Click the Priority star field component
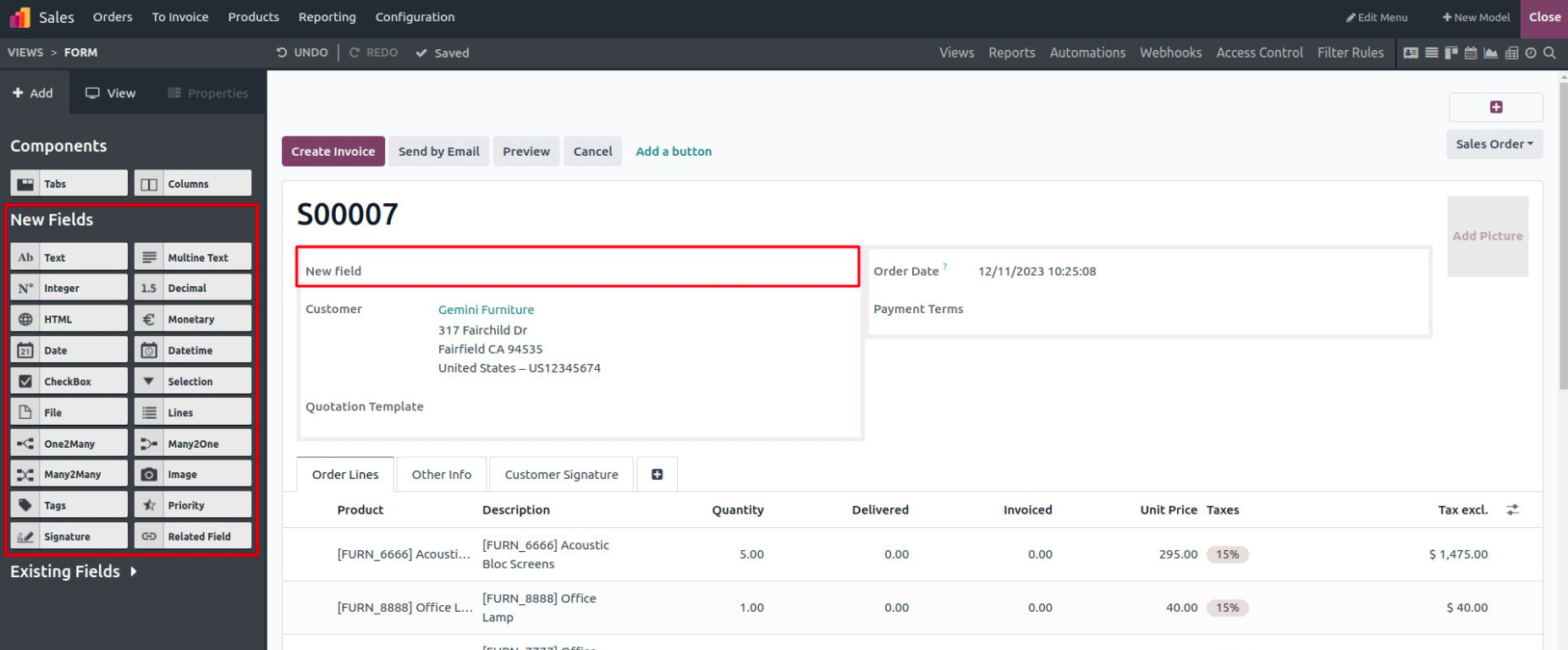 (x=192, y=505)
